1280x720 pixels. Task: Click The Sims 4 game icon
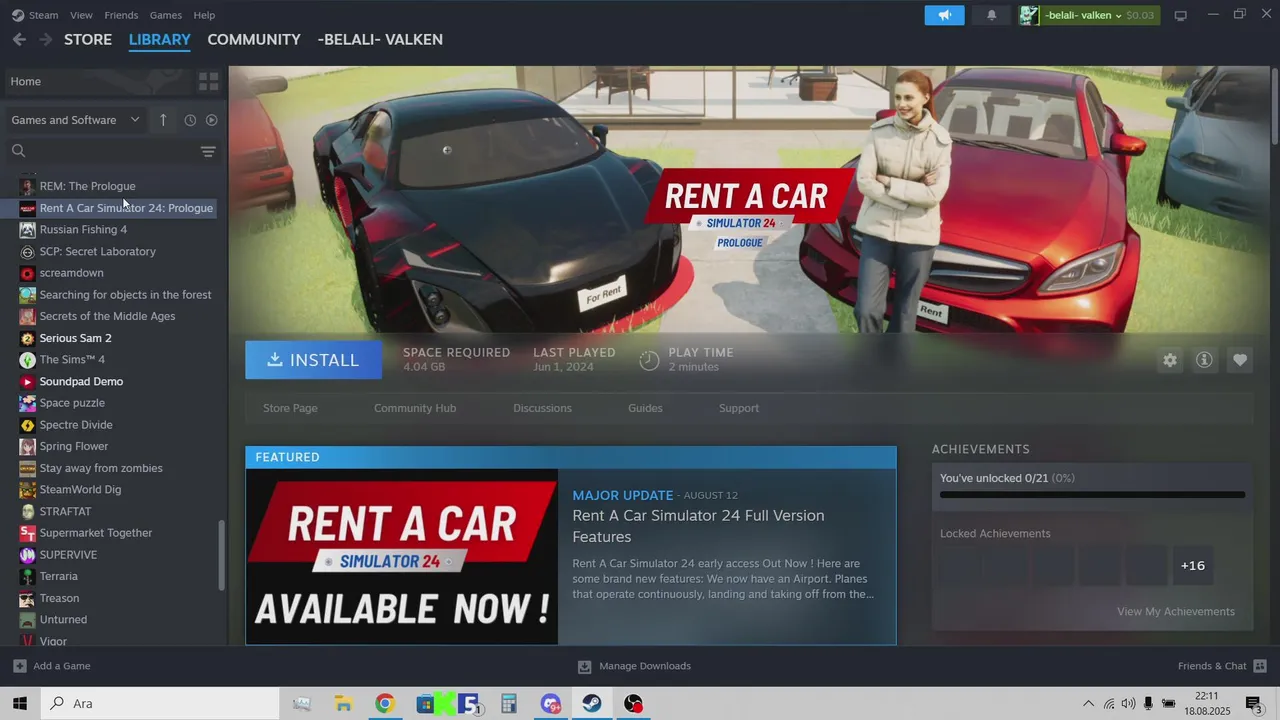tap(28, 360)
